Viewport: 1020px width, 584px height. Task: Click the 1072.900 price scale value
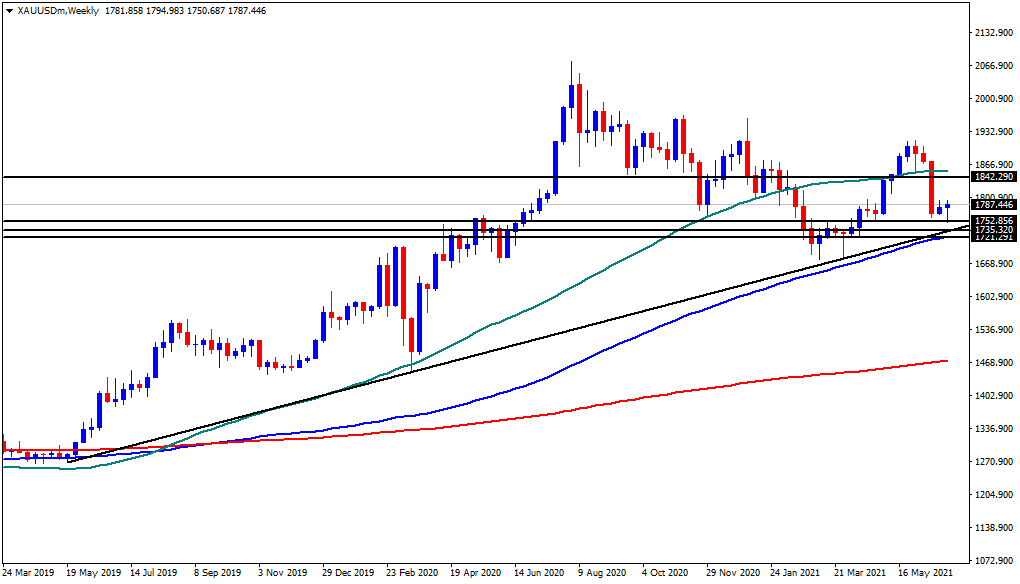(994, 561)
